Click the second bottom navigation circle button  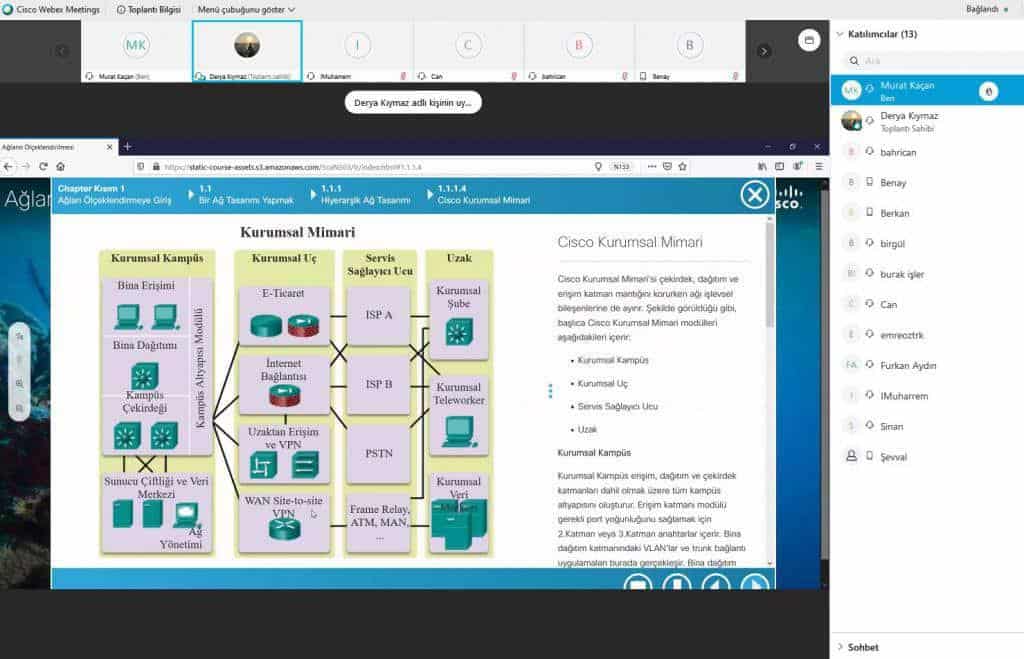click(677, 583)
